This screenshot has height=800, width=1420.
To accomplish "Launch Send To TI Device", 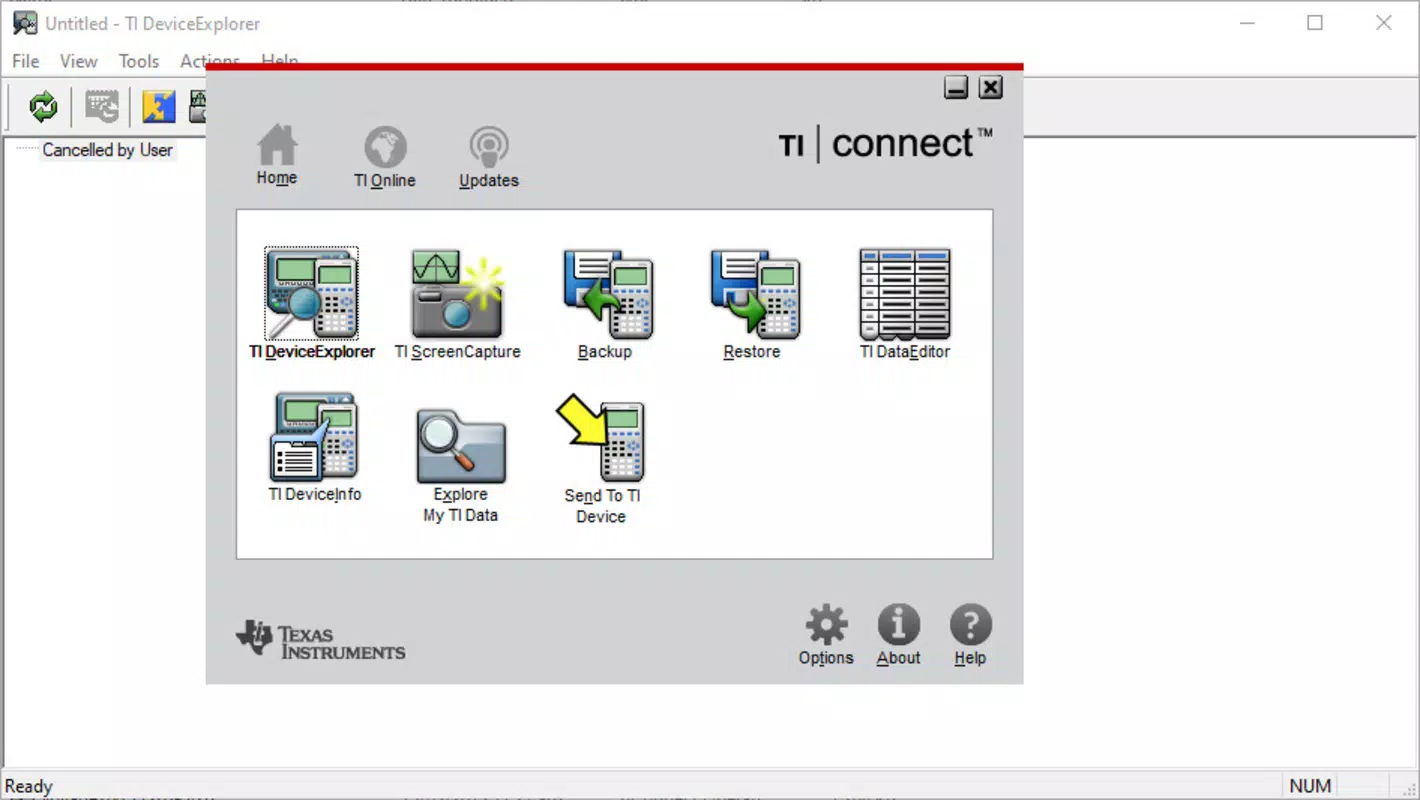I will tap(601, 460).
